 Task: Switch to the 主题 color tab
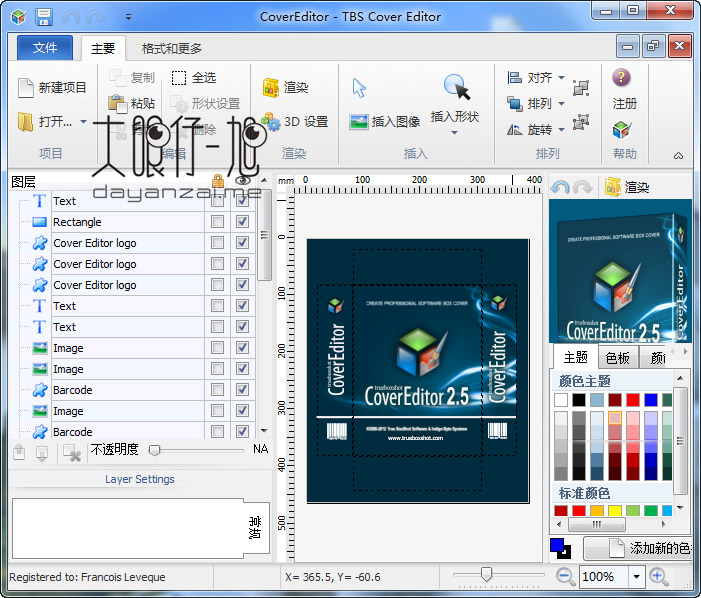click(575, 357)
